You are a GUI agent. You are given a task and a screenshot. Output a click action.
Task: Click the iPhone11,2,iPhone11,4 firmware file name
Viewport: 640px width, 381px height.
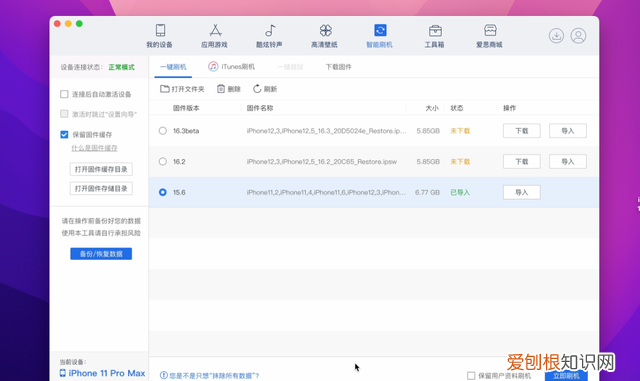tap(326, 192)
